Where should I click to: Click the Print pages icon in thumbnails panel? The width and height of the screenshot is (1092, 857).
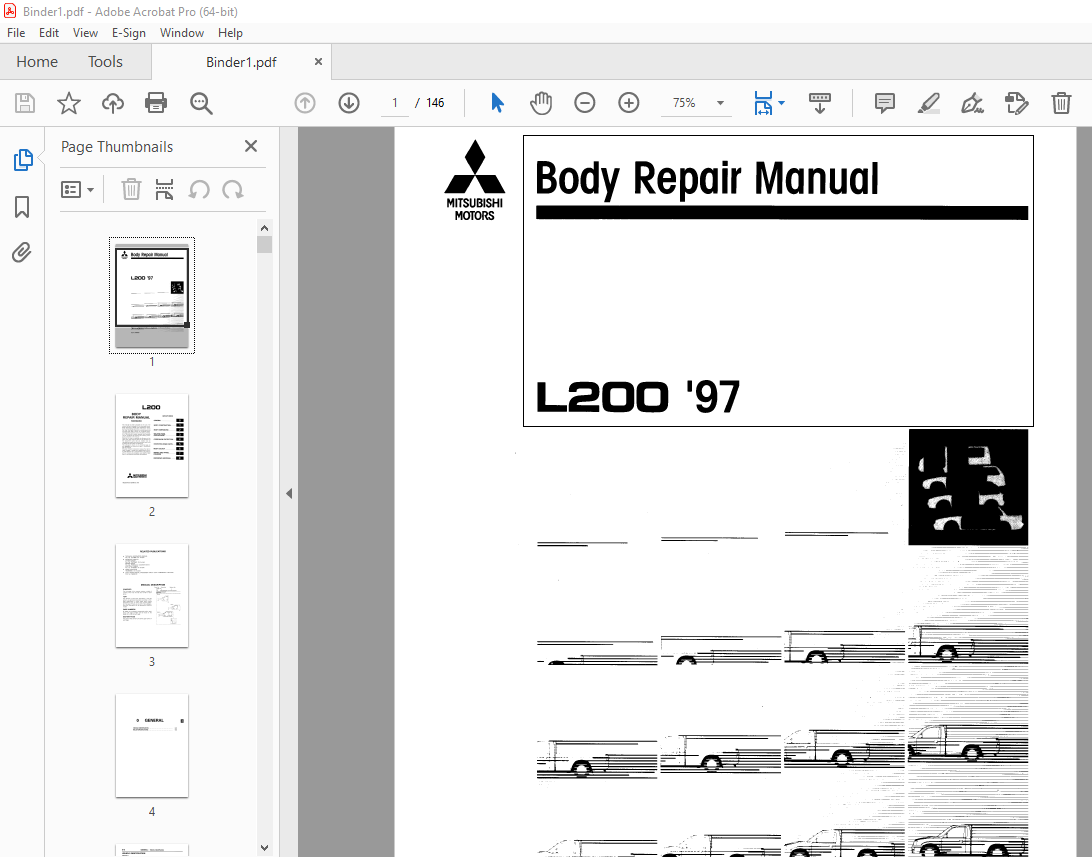(x=164, y=189)
